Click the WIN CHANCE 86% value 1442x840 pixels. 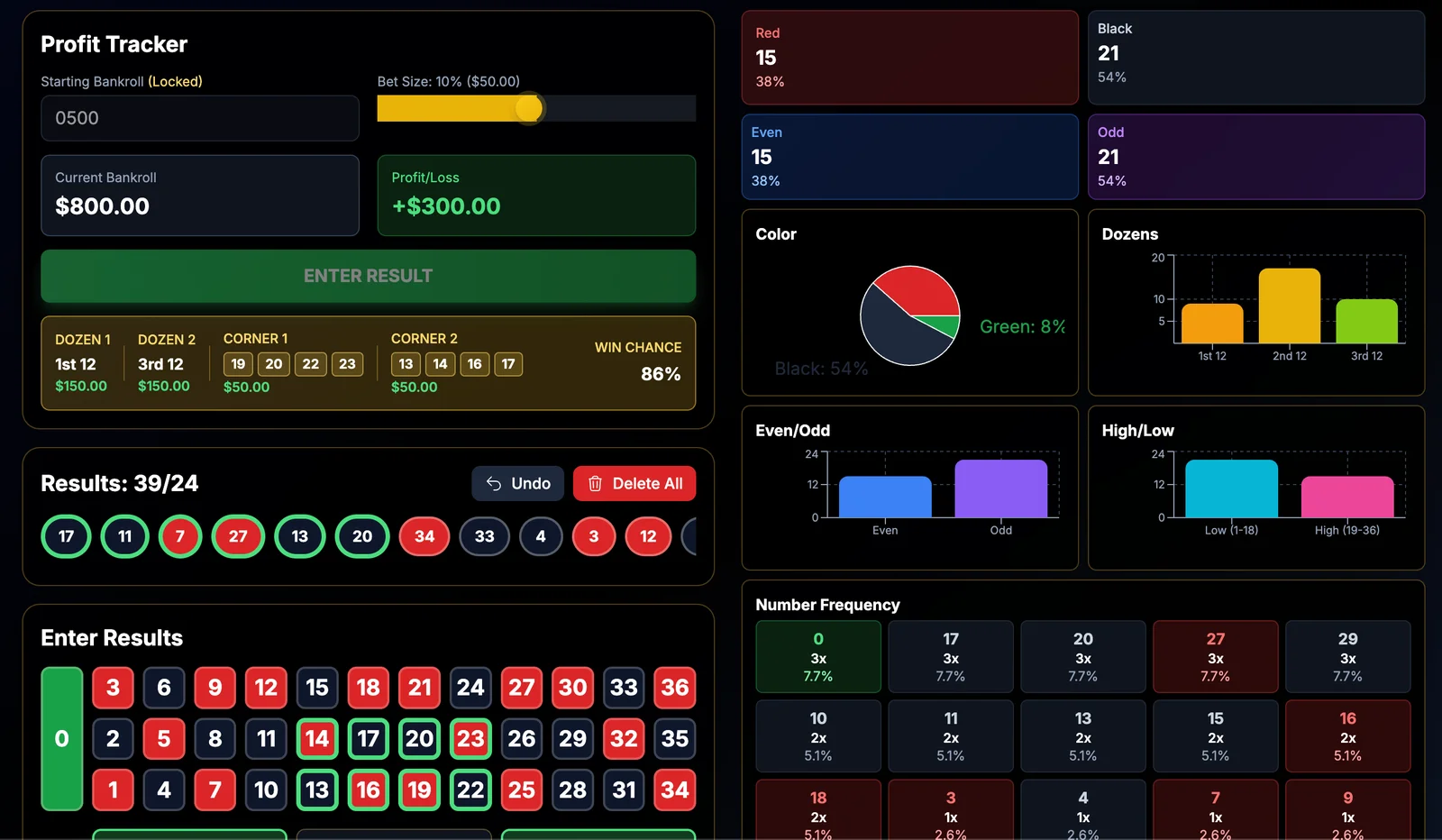click(x=661, y=374)
